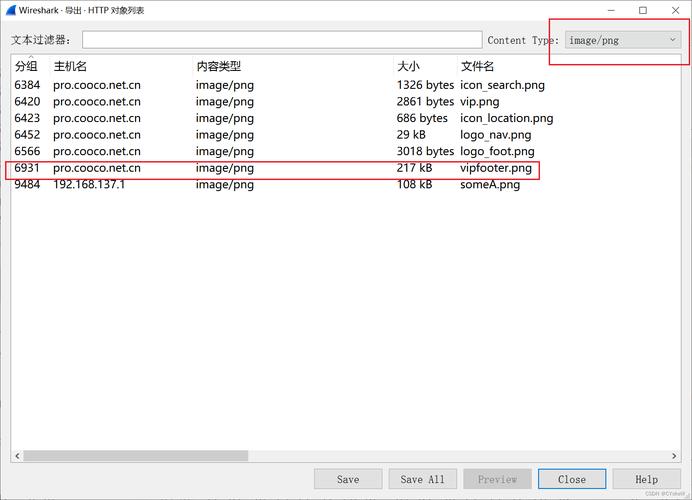Click the horizontal scrollbar thumb
Image resolution: width=692 pixels, height=500 pixels.
point(135,456)
